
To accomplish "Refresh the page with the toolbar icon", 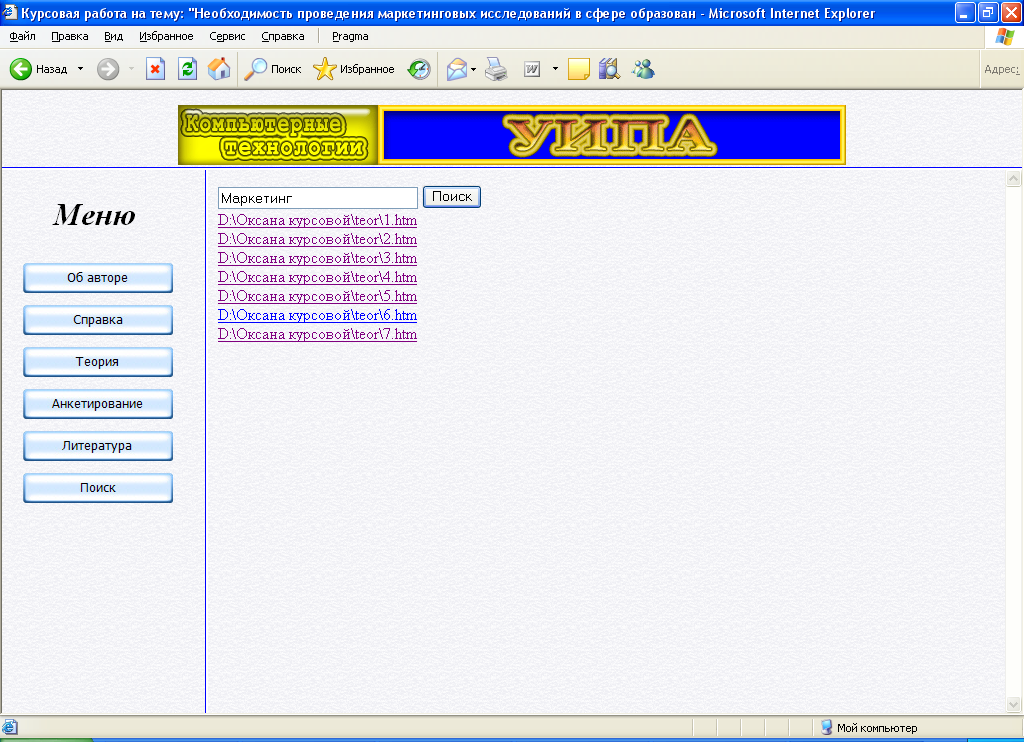I will click(x=187, y=69).
